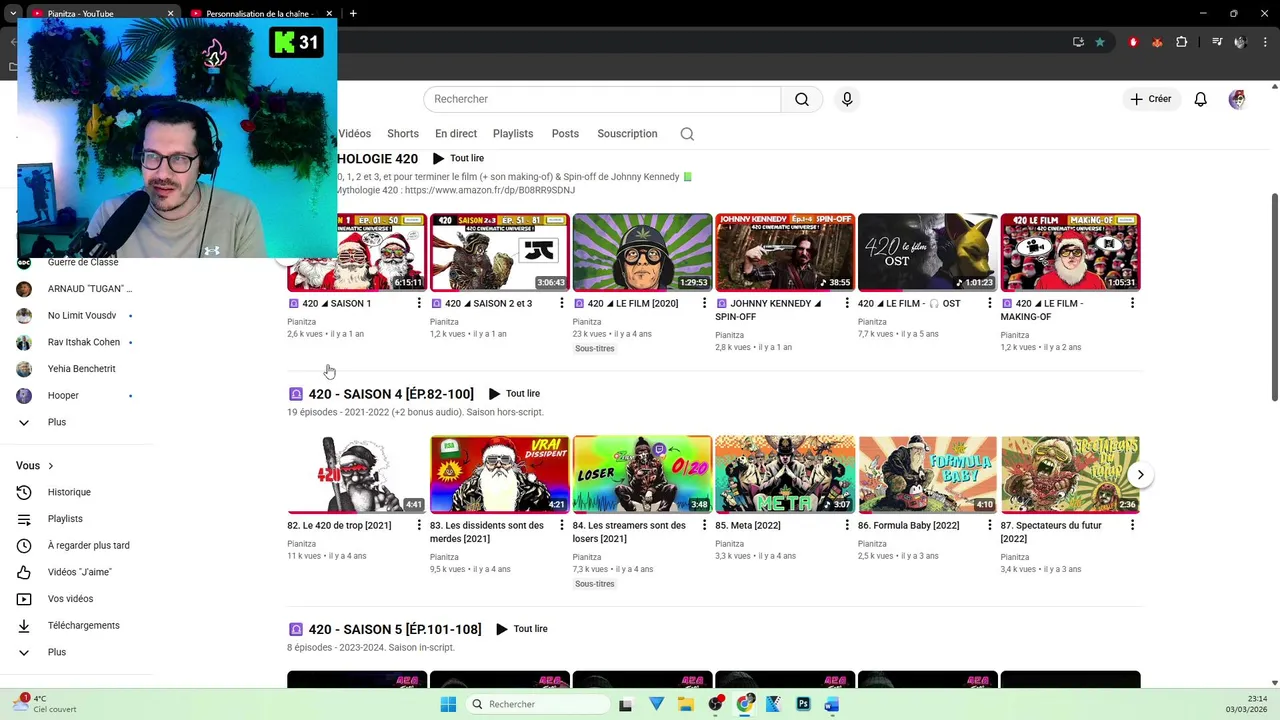The width and height of the screenshot is (1280, 720).
Task: Open the MetaMask fox extension
Action: (x=1157, y=42)
